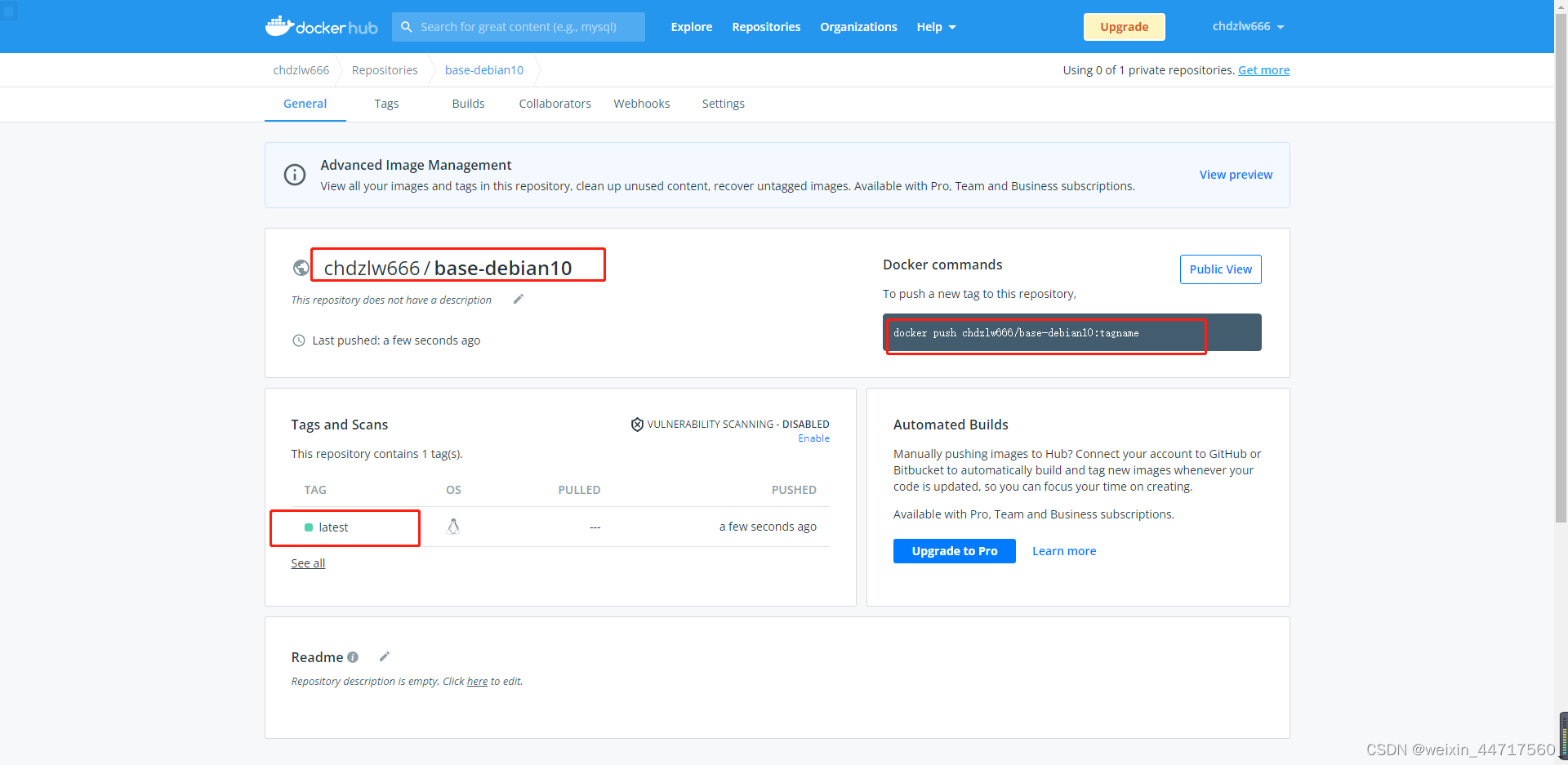This screenshot has width=1568, height=765.
Task: Open Explore in top navigation
Action: click(692, 27)
